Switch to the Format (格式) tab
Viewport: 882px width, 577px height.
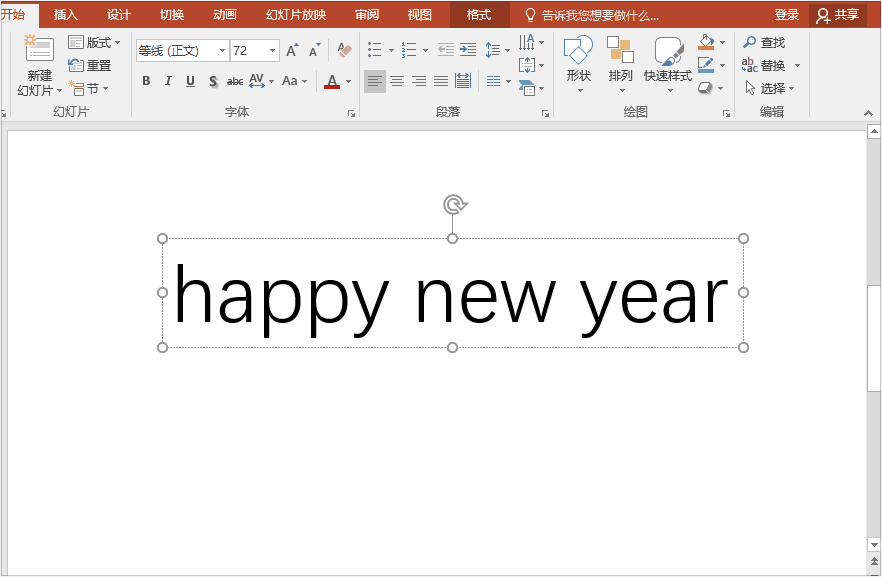pyautogui.click(x=479, y=15)
